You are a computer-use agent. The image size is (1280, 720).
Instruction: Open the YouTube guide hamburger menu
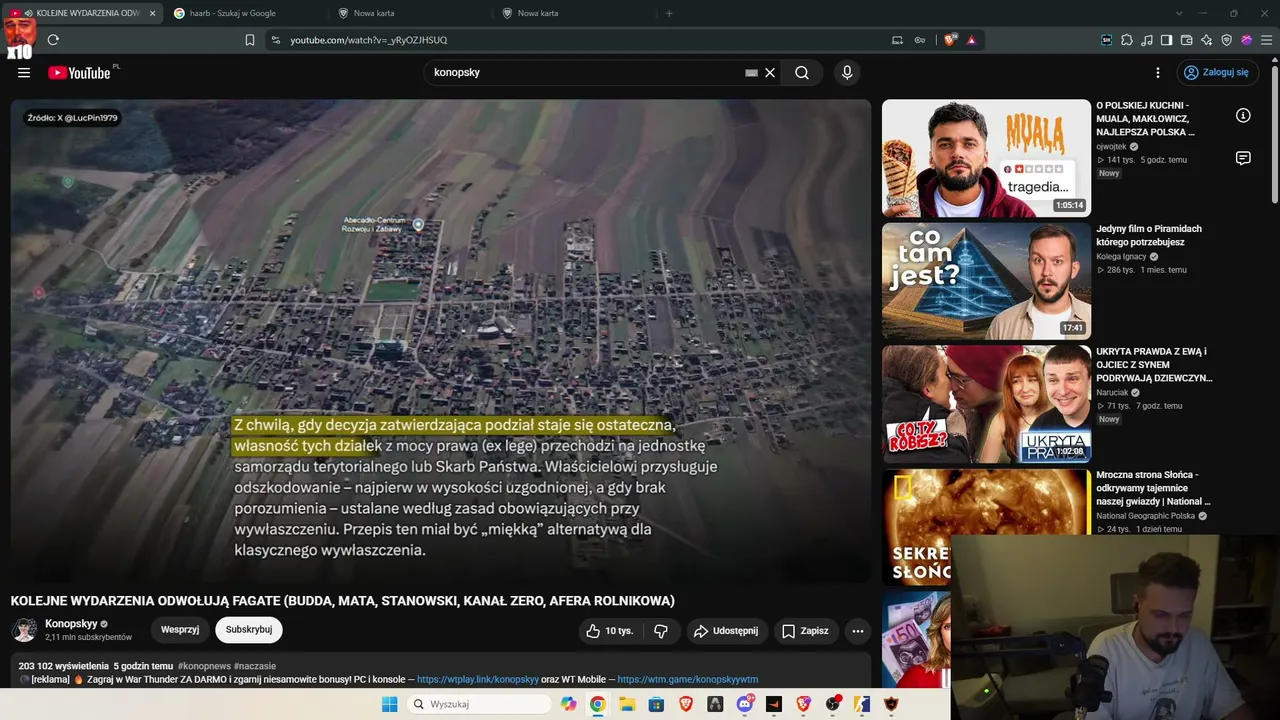coord(24,73)
